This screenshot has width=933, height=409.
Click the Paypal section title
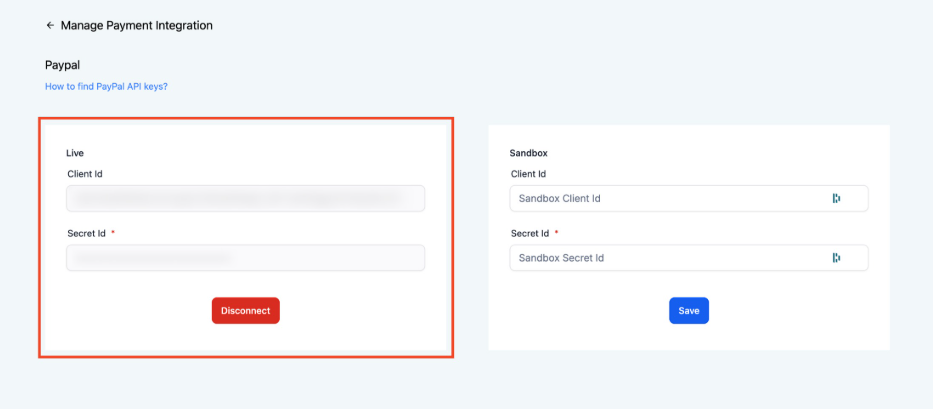[62, 64]
